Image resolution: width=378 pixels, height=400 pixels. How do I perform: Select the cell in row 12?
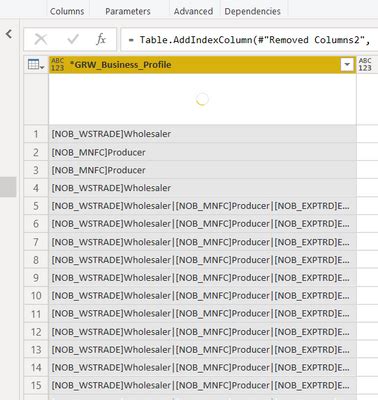(x=202, y=332)
